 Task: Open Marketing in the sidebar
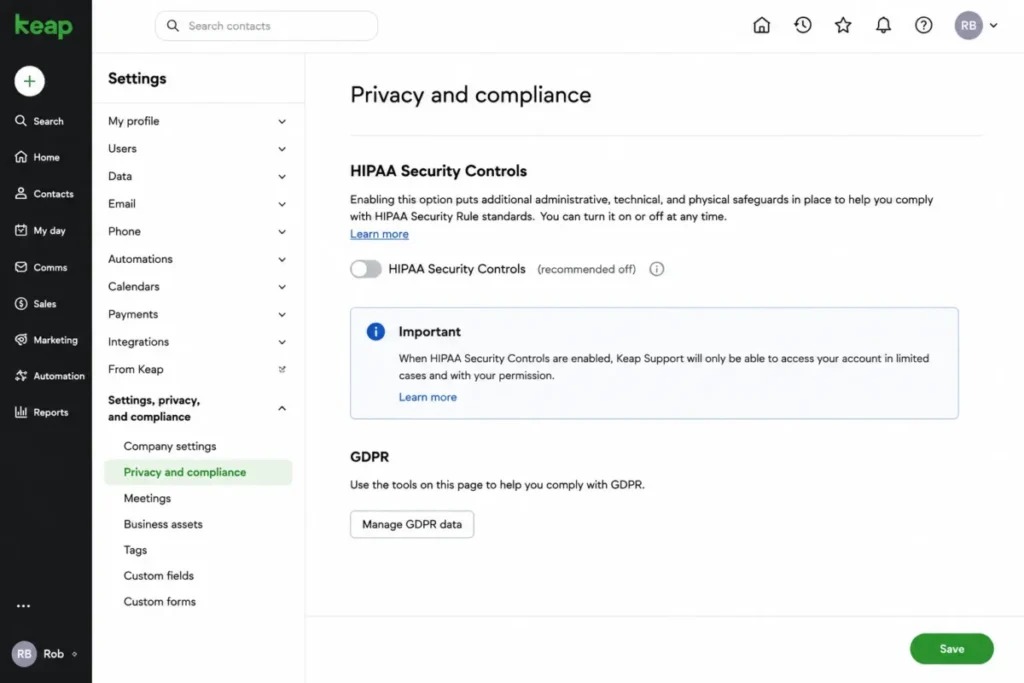coord(46,340)
